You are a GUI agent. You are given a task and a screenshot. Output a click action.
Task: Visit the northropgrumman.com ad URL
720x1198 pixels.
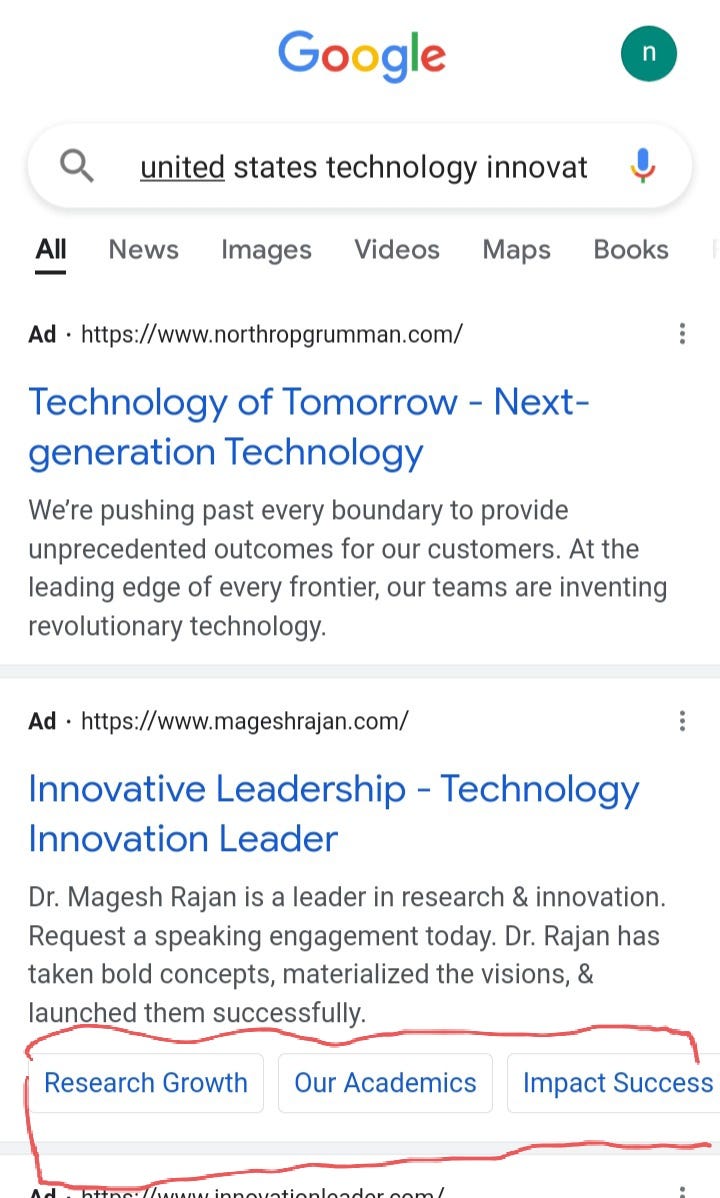[x=271, y=334]
